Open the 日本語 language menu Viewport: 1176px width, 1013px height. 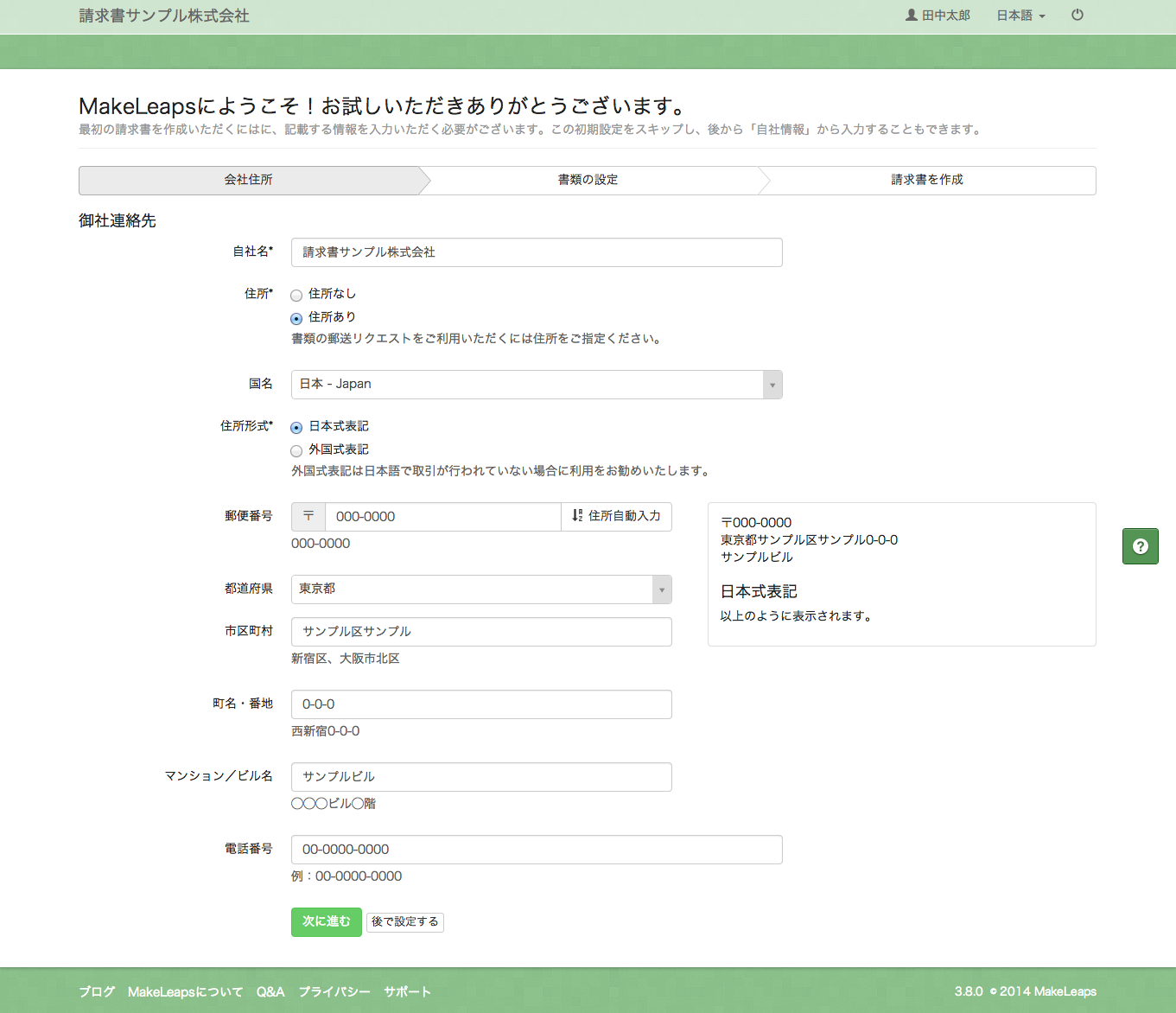1020,16
